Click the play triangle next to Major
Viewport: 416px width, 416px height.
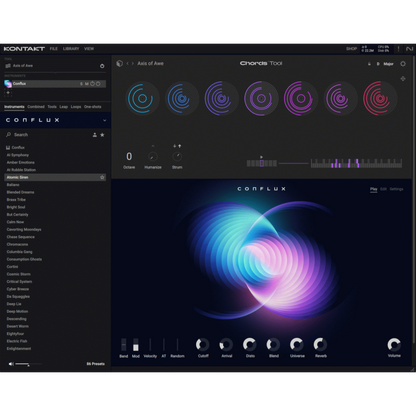click(x=378, y=64)
